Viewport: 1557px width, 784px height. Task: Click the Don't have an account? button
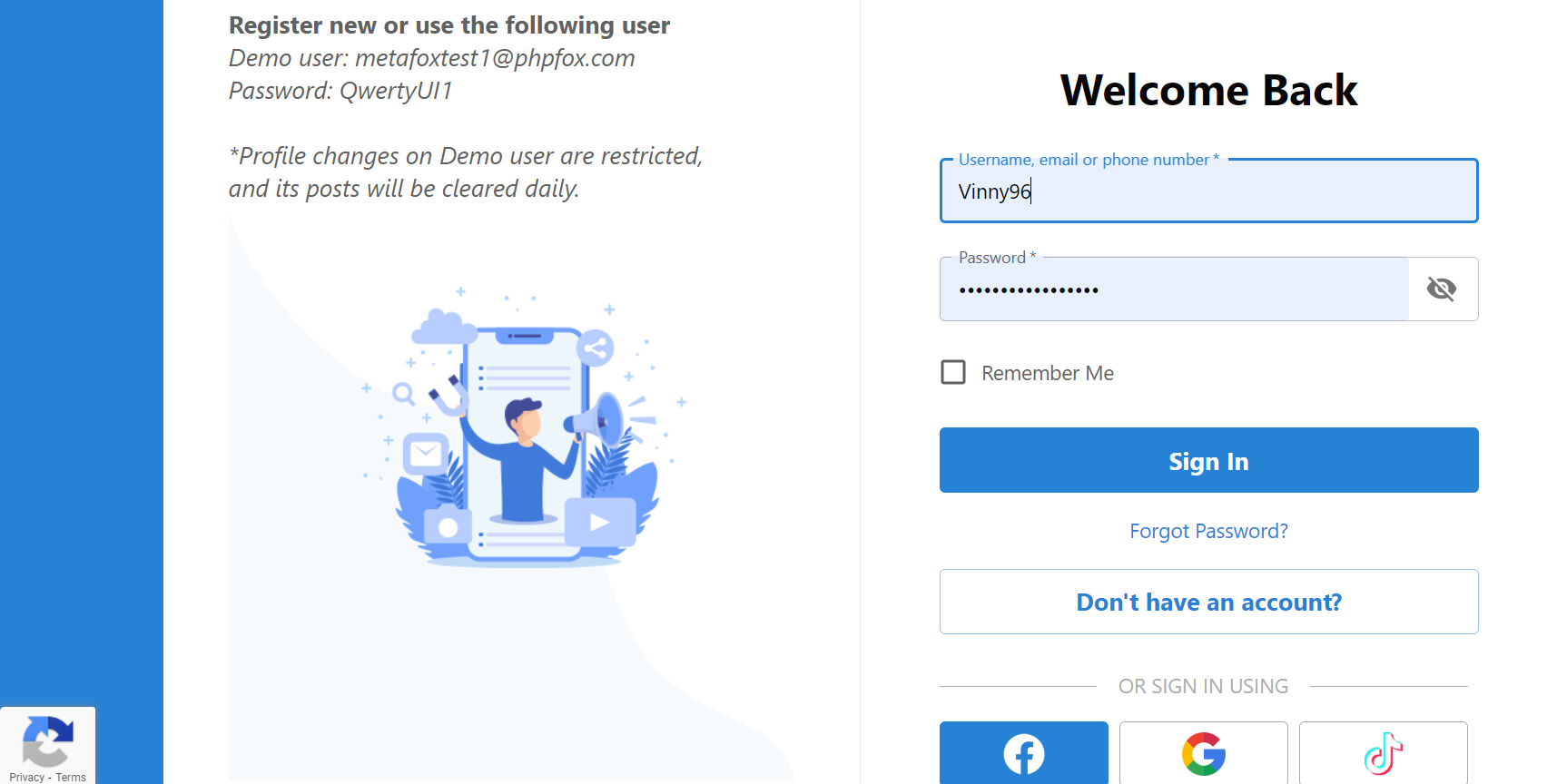pyautogui.click(x=1208, y=603)
